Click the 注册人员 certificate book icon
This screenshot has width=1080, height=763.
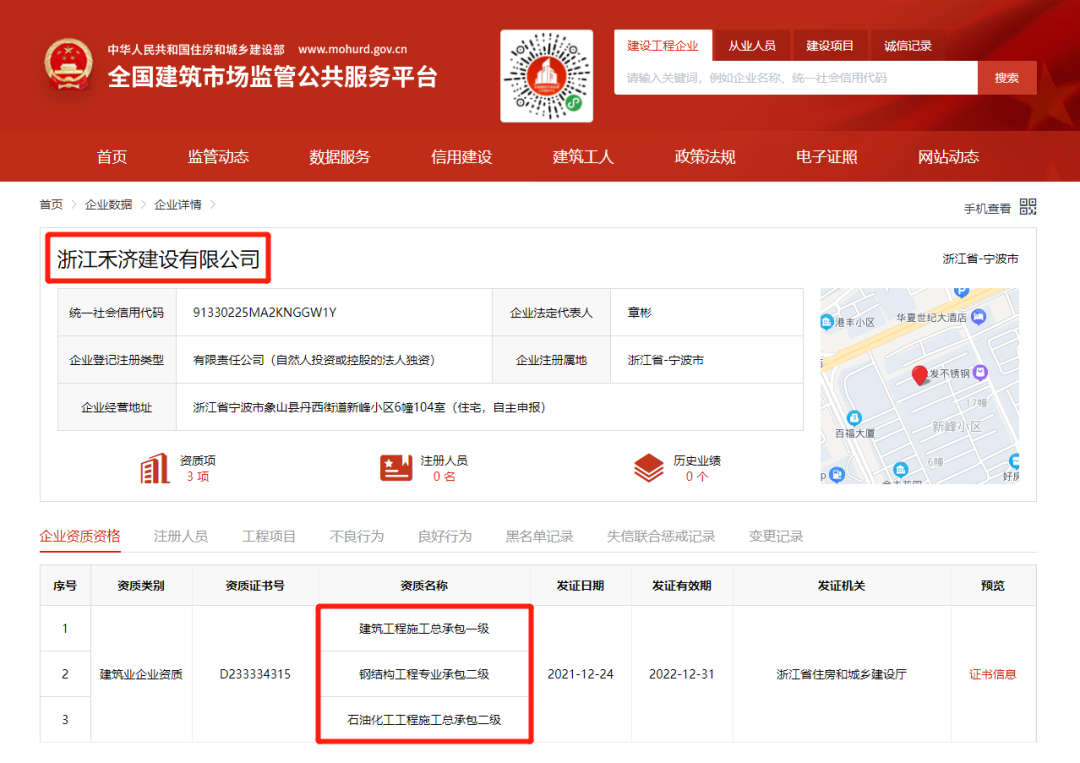396,465
